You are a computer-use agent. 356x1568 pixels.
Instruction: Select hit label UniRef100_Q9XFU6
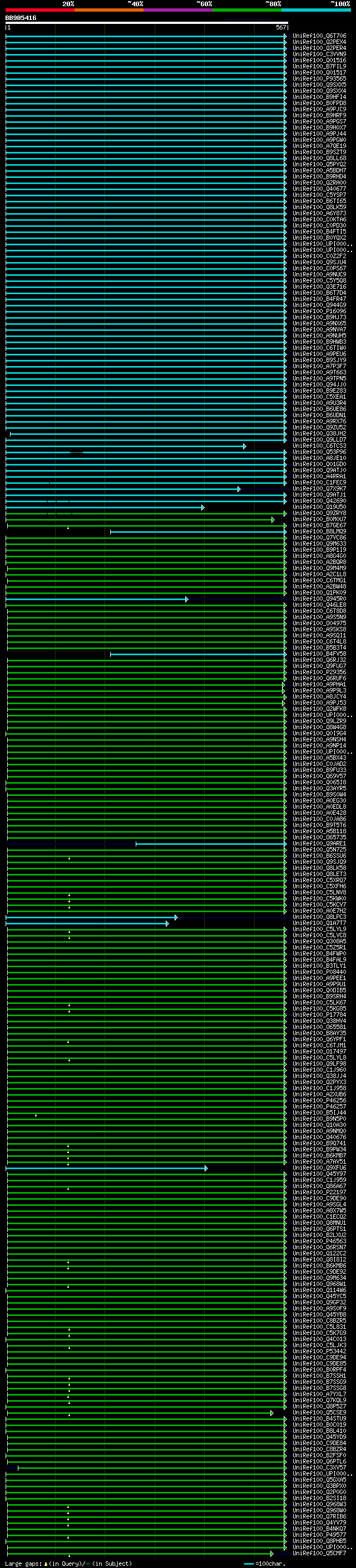pos(319,1168)
